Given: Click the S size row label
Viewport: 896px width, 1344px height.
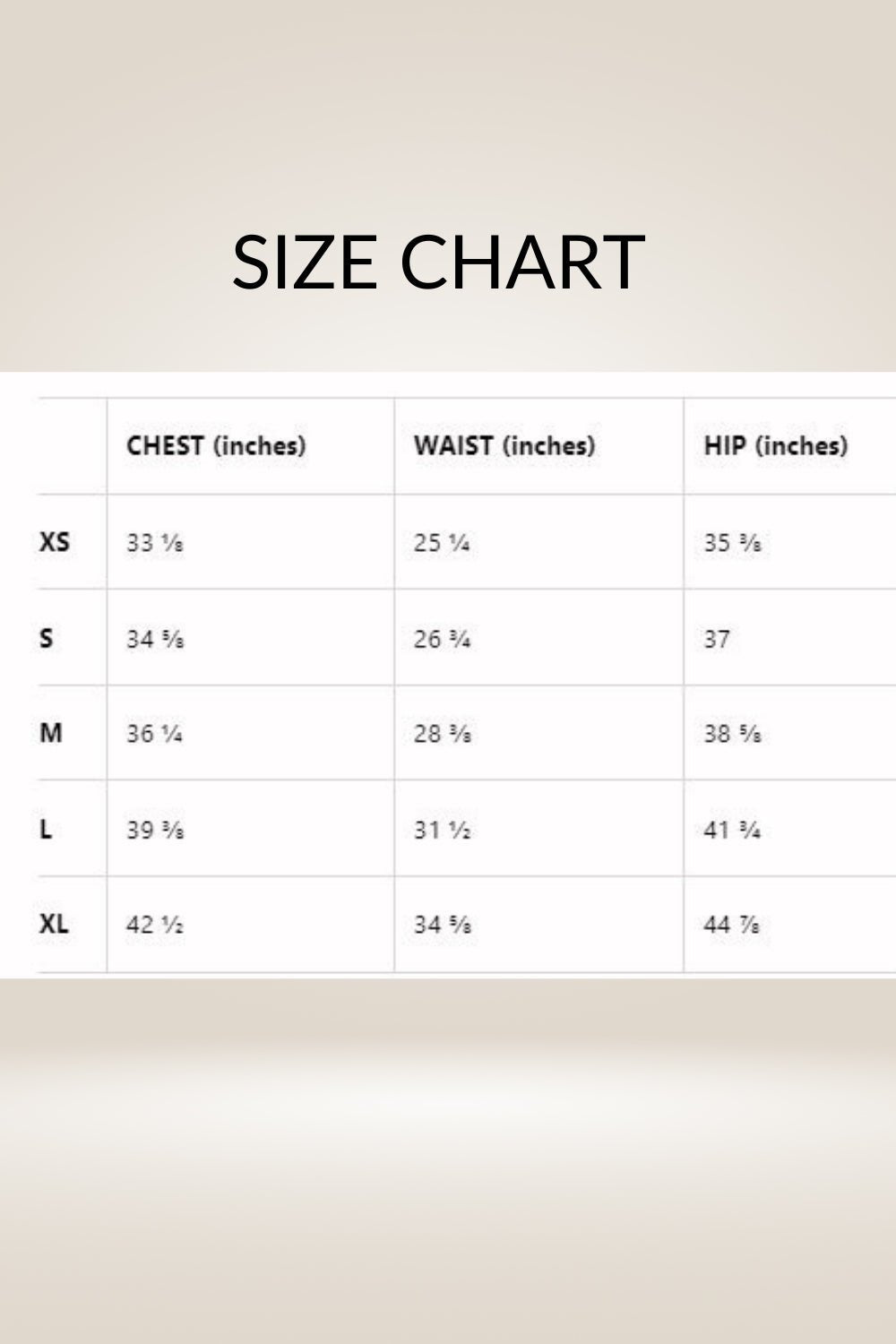Looking at the screenshot, I should (47, 639).
